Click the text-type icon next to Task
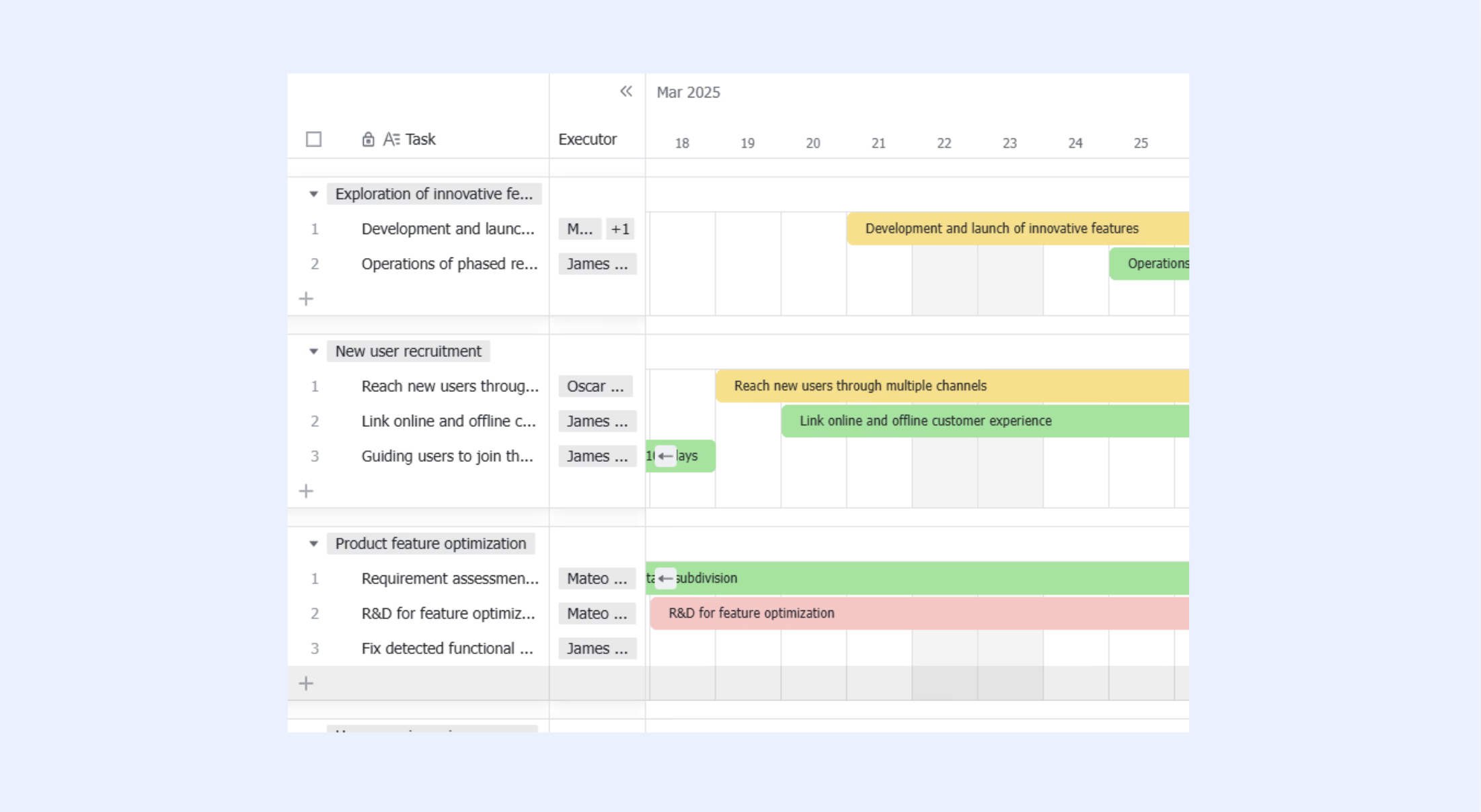 coord(391,139)
